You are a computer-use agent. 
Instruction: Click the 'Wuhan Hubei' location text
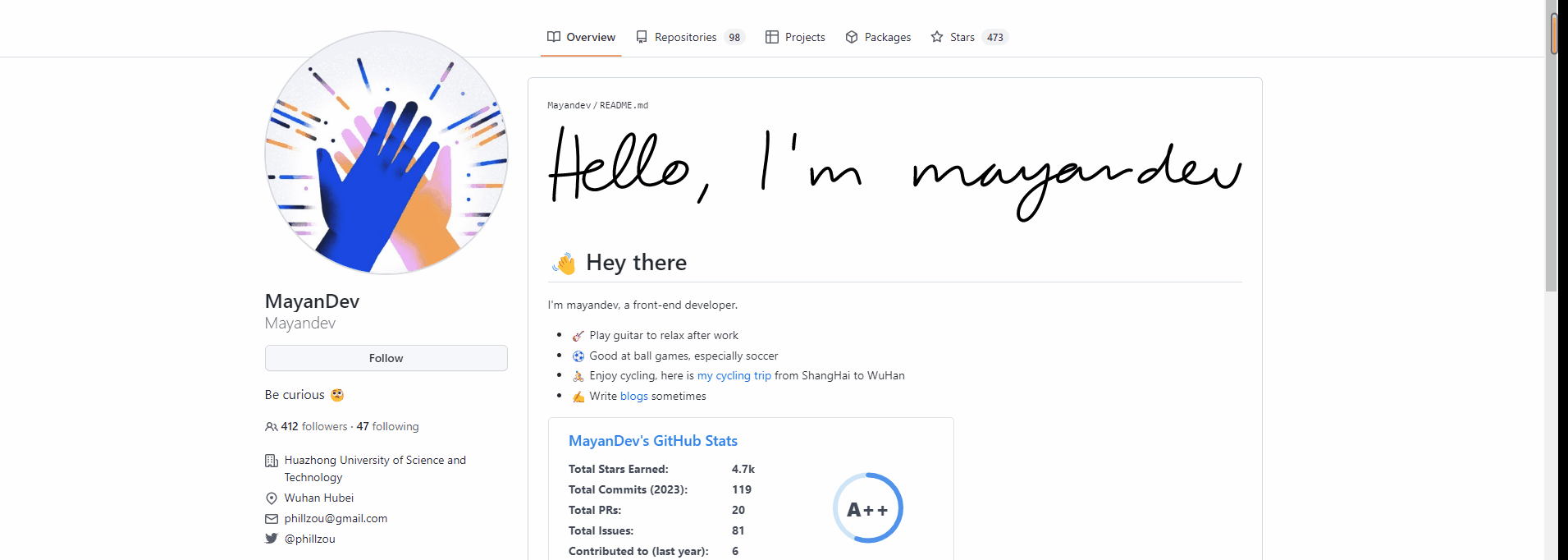click(319, 498)
